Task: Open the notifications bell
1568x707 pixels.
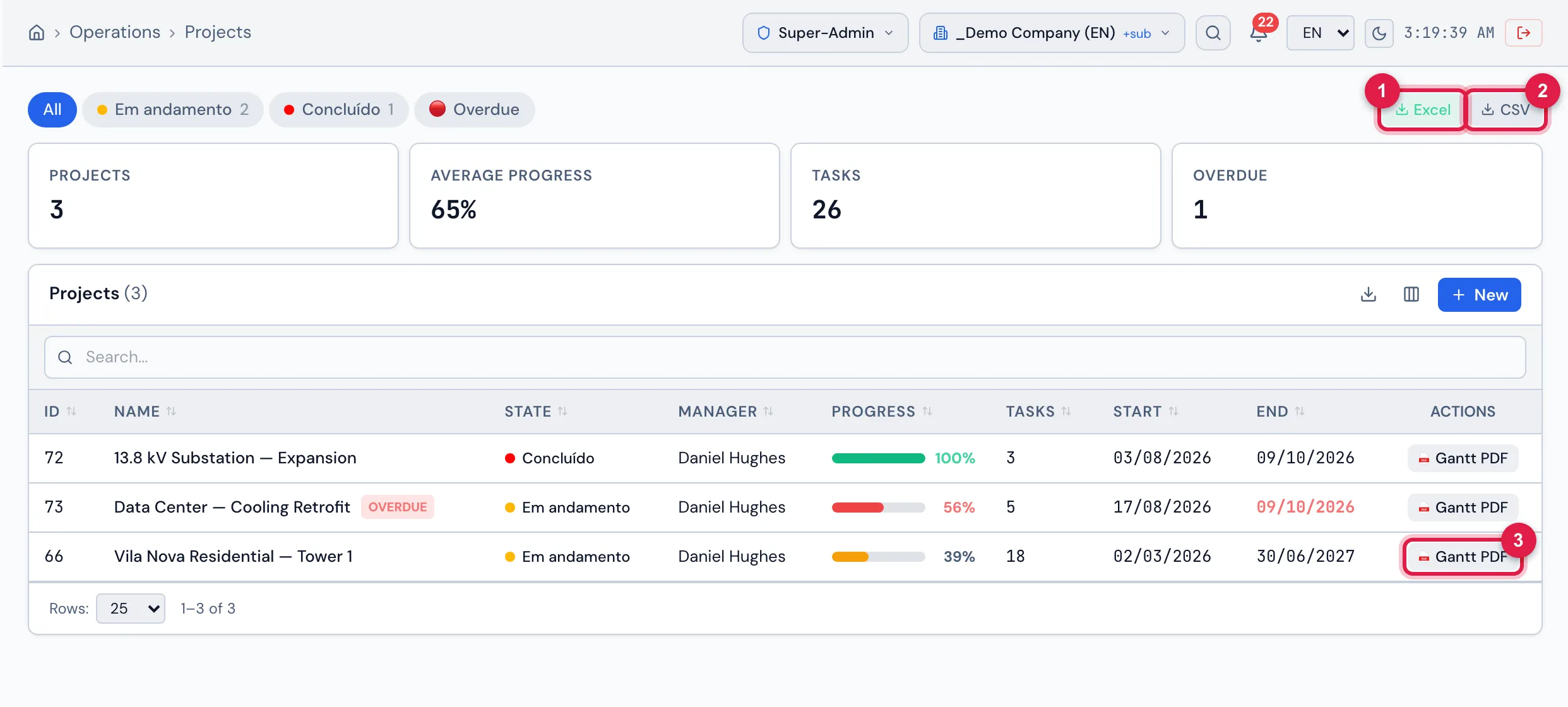Action: coord(1259,33)
